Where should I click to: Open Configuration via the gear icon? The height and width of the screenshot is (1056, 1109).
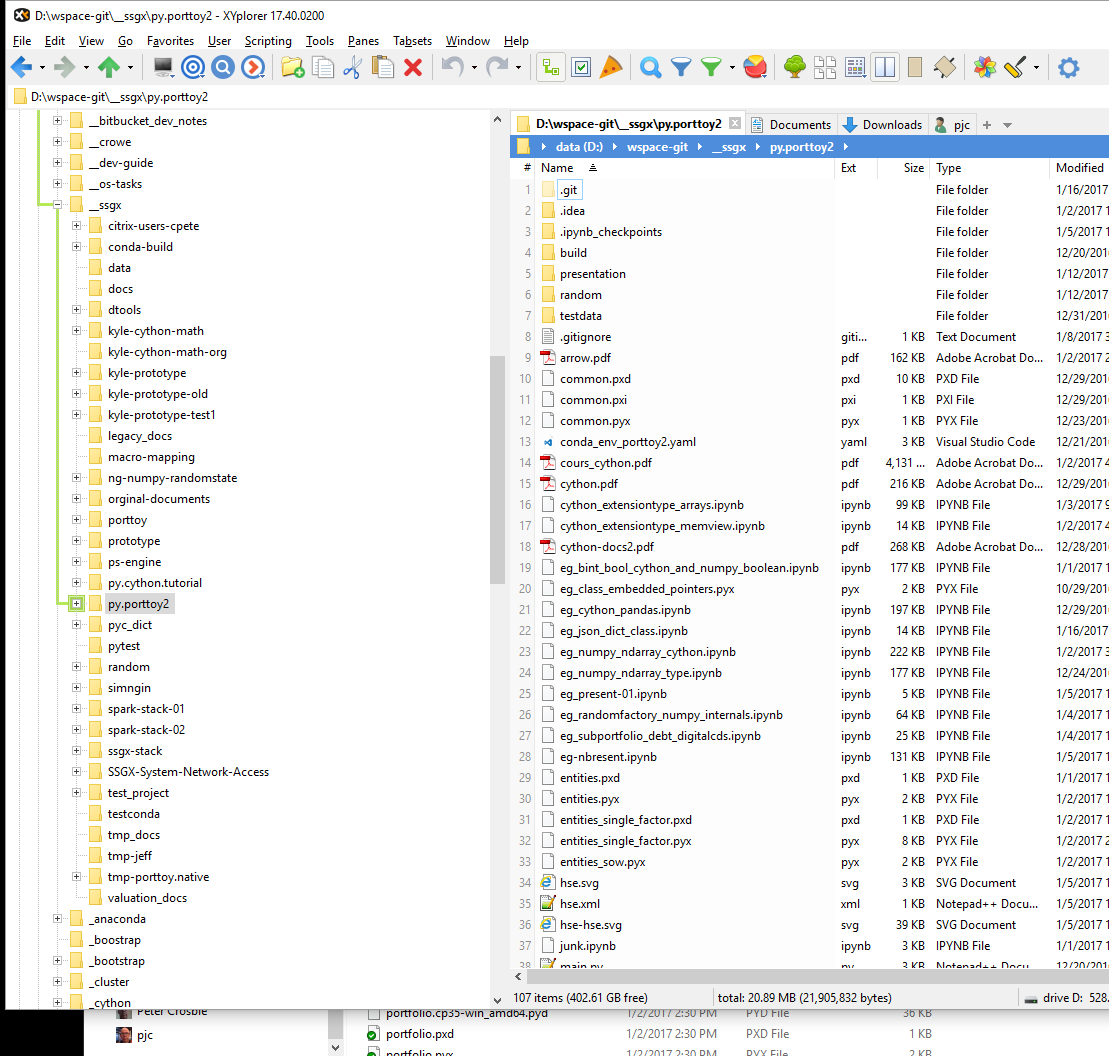coord(1066,68)
